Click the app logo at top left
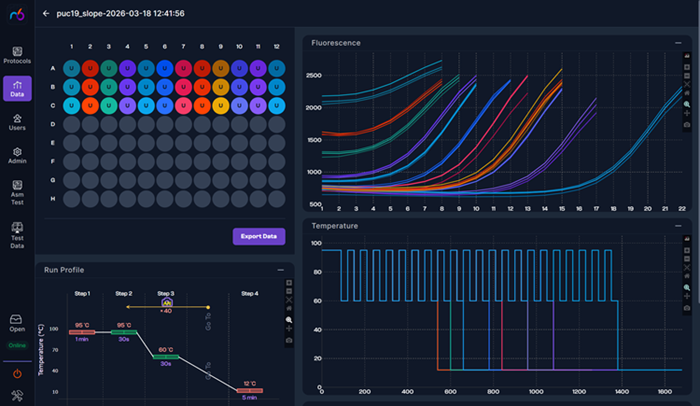 tap(17, 15)
